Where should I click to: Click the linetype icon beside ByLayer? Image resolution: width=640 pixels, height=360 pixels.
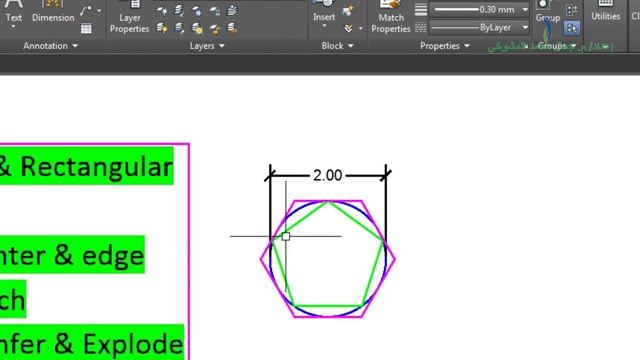point(420,27)
